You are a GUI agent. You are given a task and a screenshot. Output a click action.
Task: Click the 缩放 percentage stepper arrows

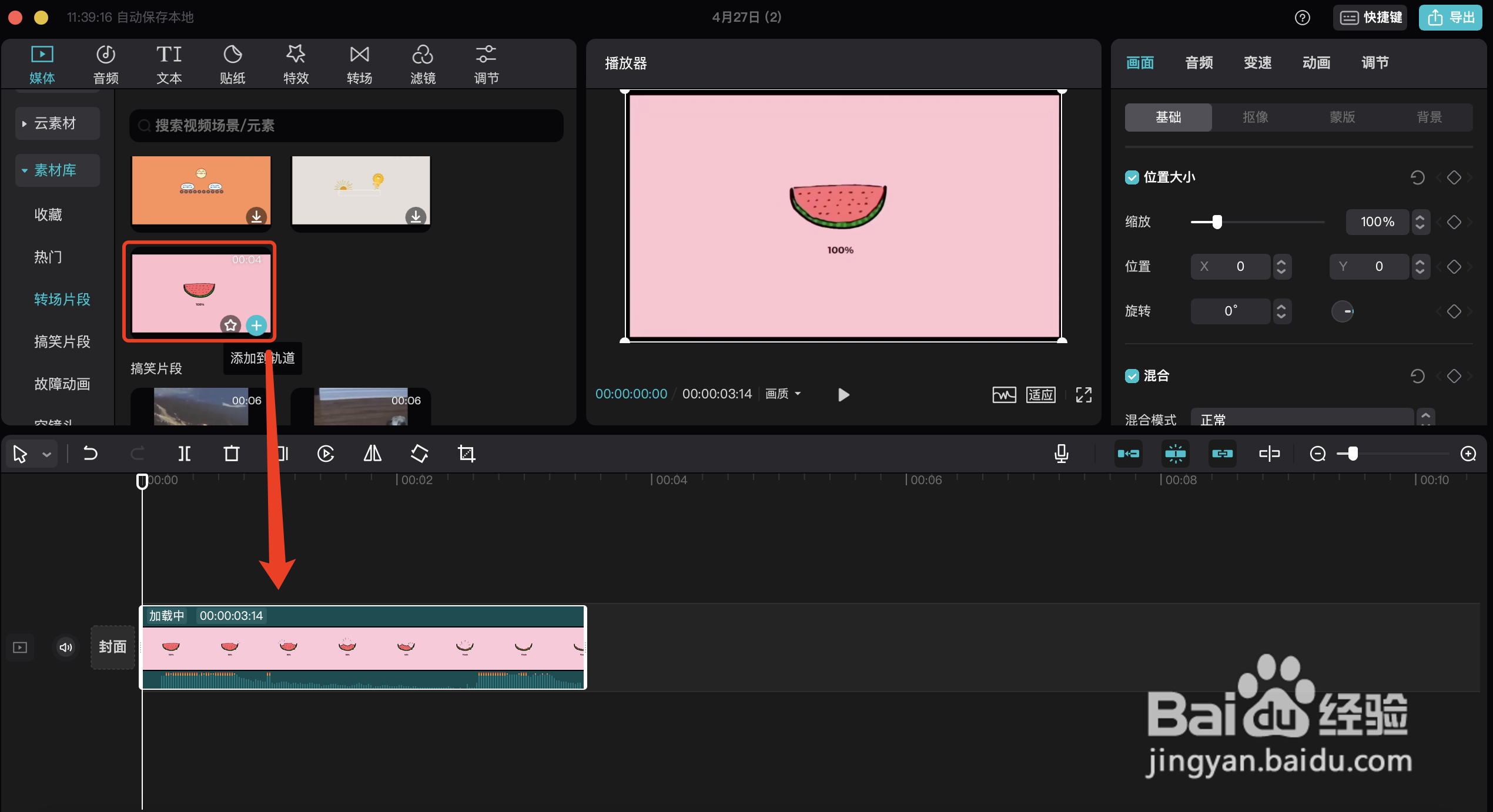[x=1420, y=222]
